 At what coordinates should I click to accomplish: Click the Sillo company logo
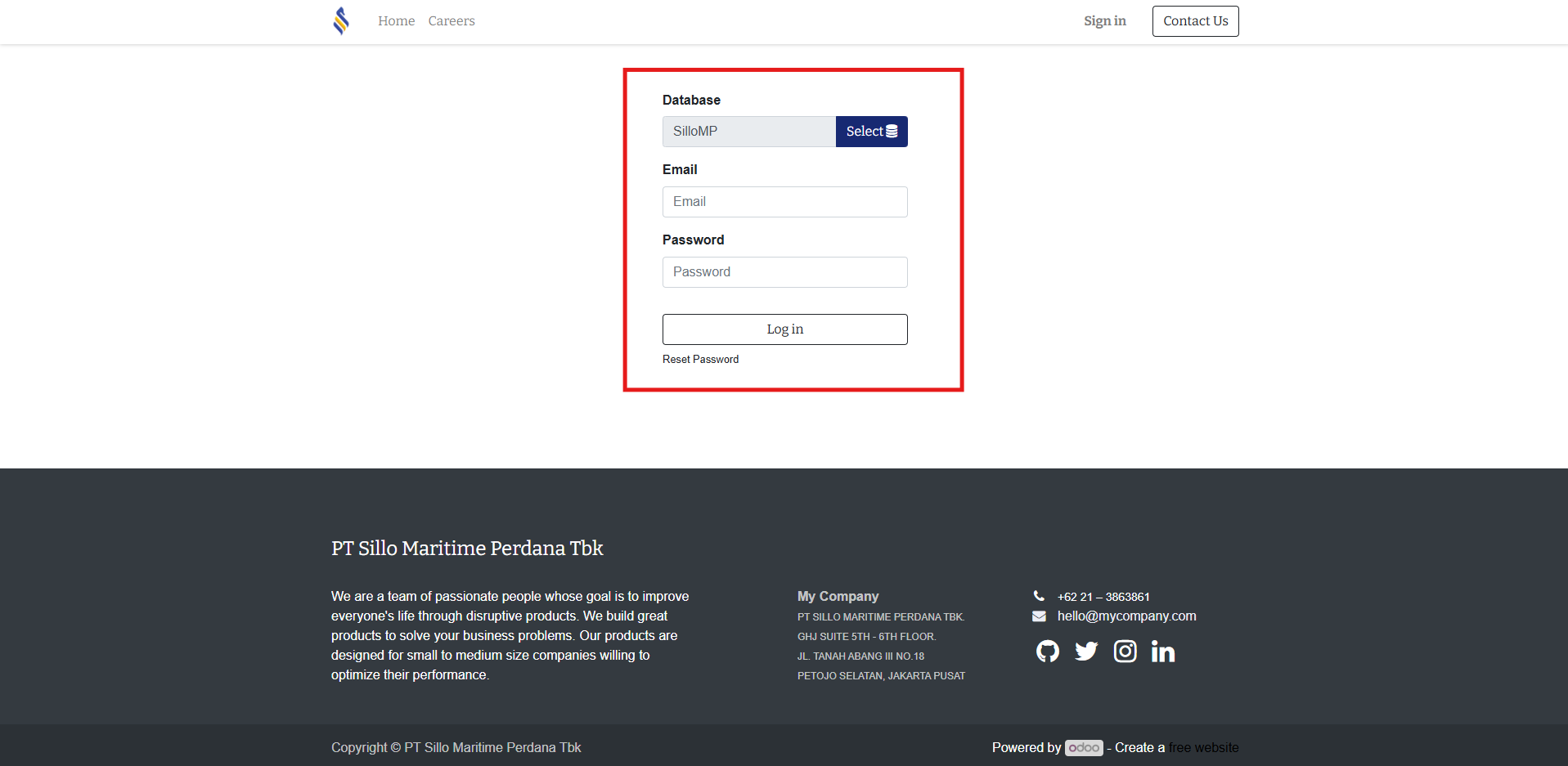[341, 20]
